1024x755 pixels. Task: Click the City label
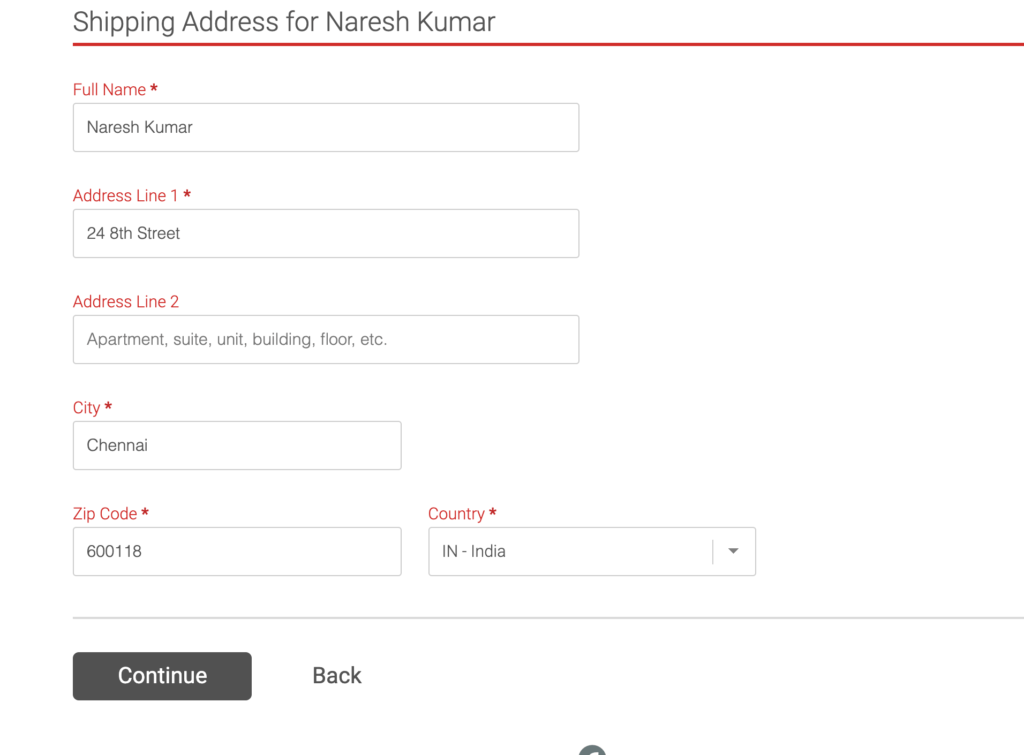click(86, 408)
